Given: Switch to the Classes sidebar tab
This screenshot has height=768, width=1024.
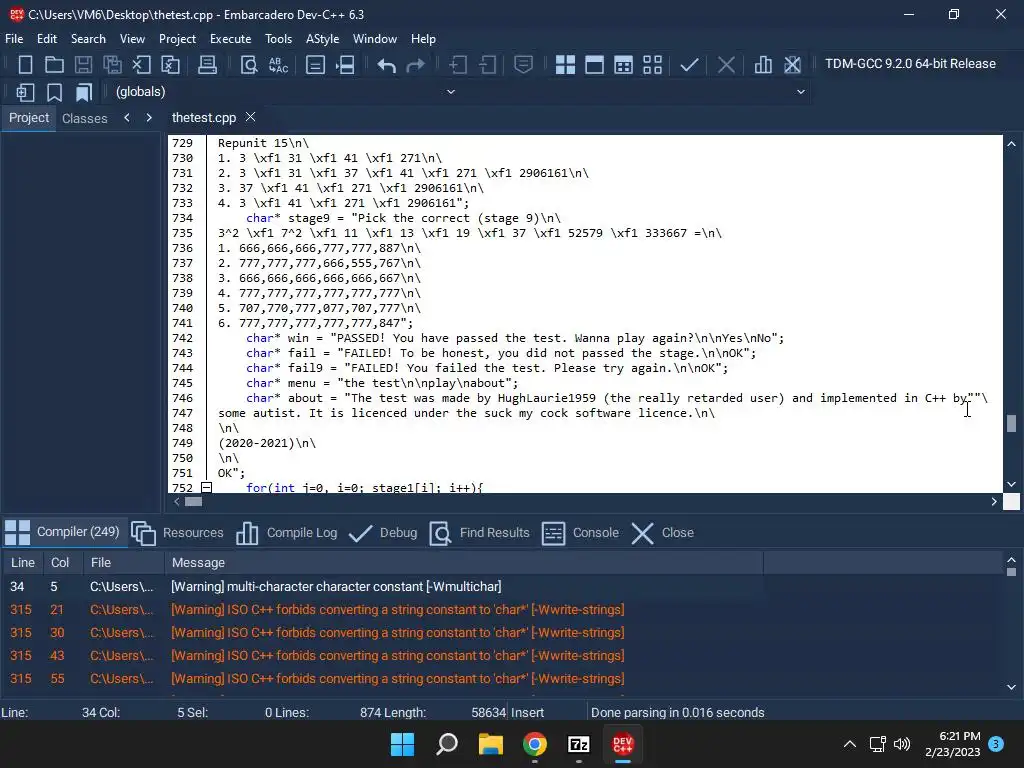Looking at the screenshot, I should coord(85,118).
